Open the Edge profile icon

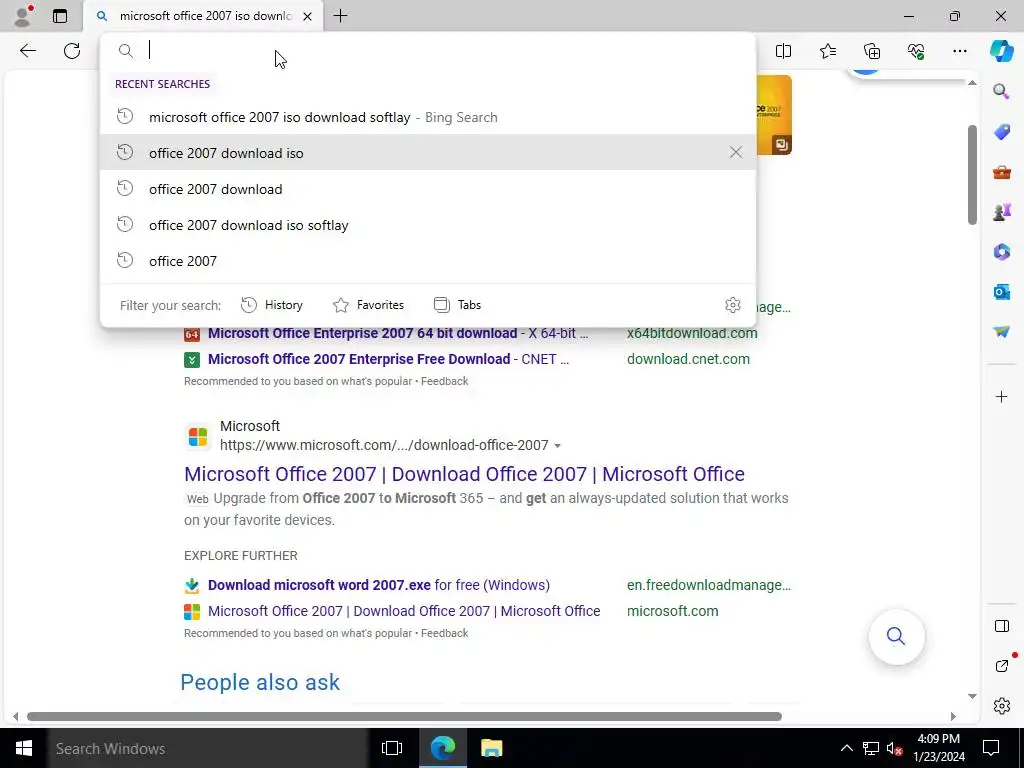pyautogui.click(x=22, y=16)
